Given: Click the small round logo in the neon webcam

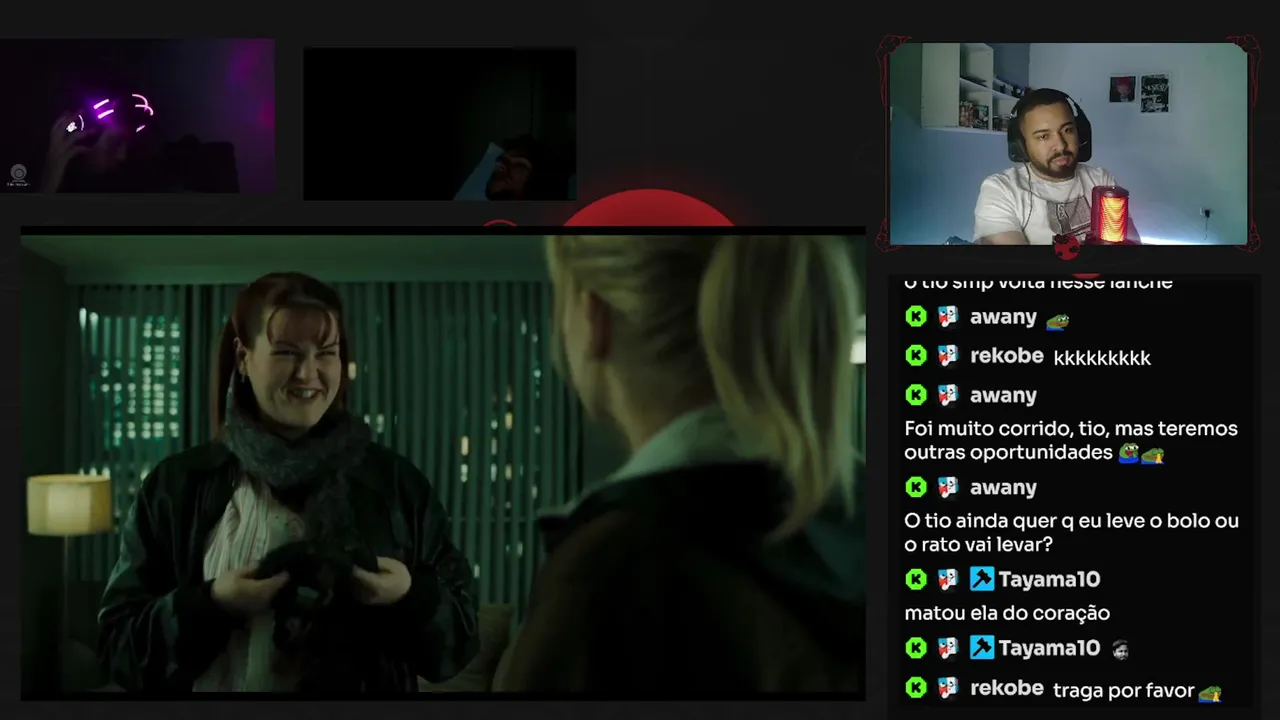Looking at the screenshot, I should point(18,175).
